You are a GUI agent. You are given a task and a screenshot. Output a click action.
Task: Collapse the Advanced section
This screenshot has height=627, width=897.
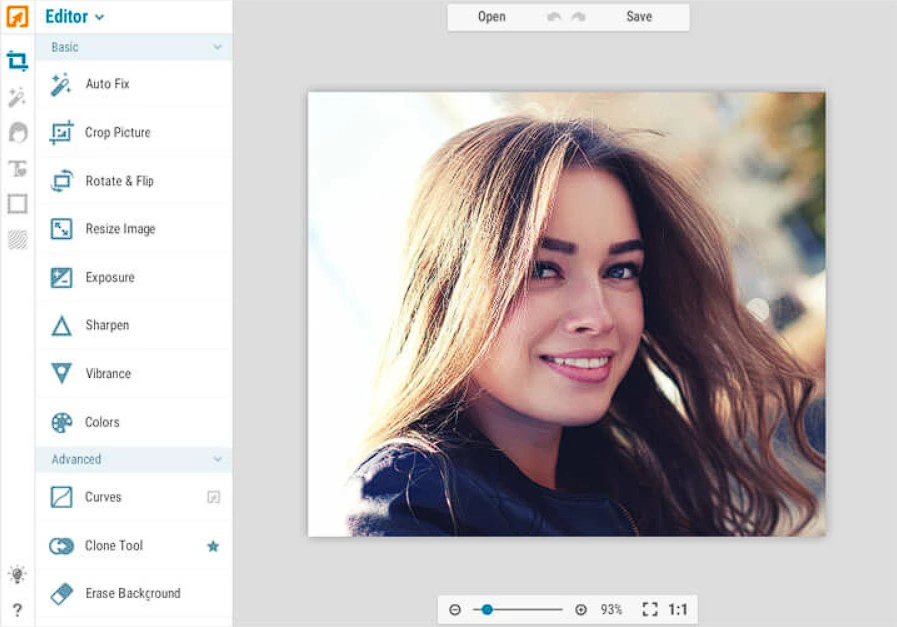tap(217, 459)
